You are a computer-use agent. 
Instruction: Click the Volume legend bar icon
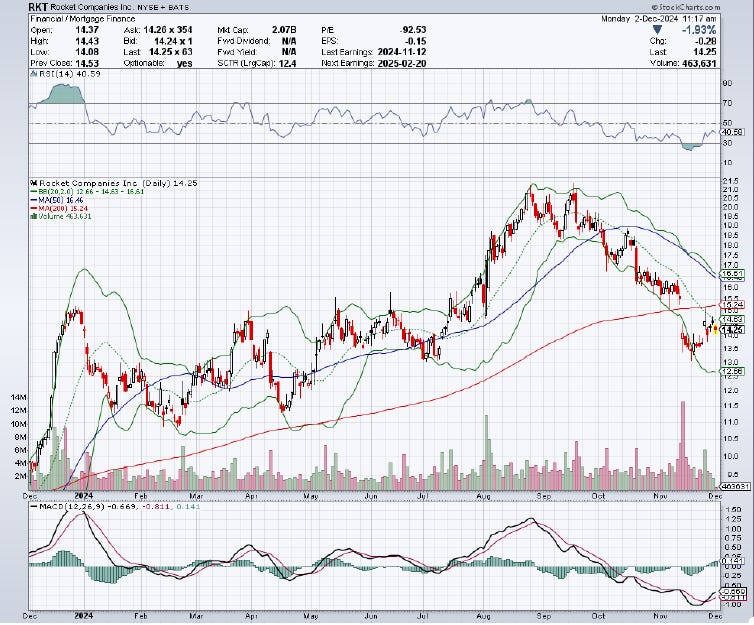tap(33, 217)
